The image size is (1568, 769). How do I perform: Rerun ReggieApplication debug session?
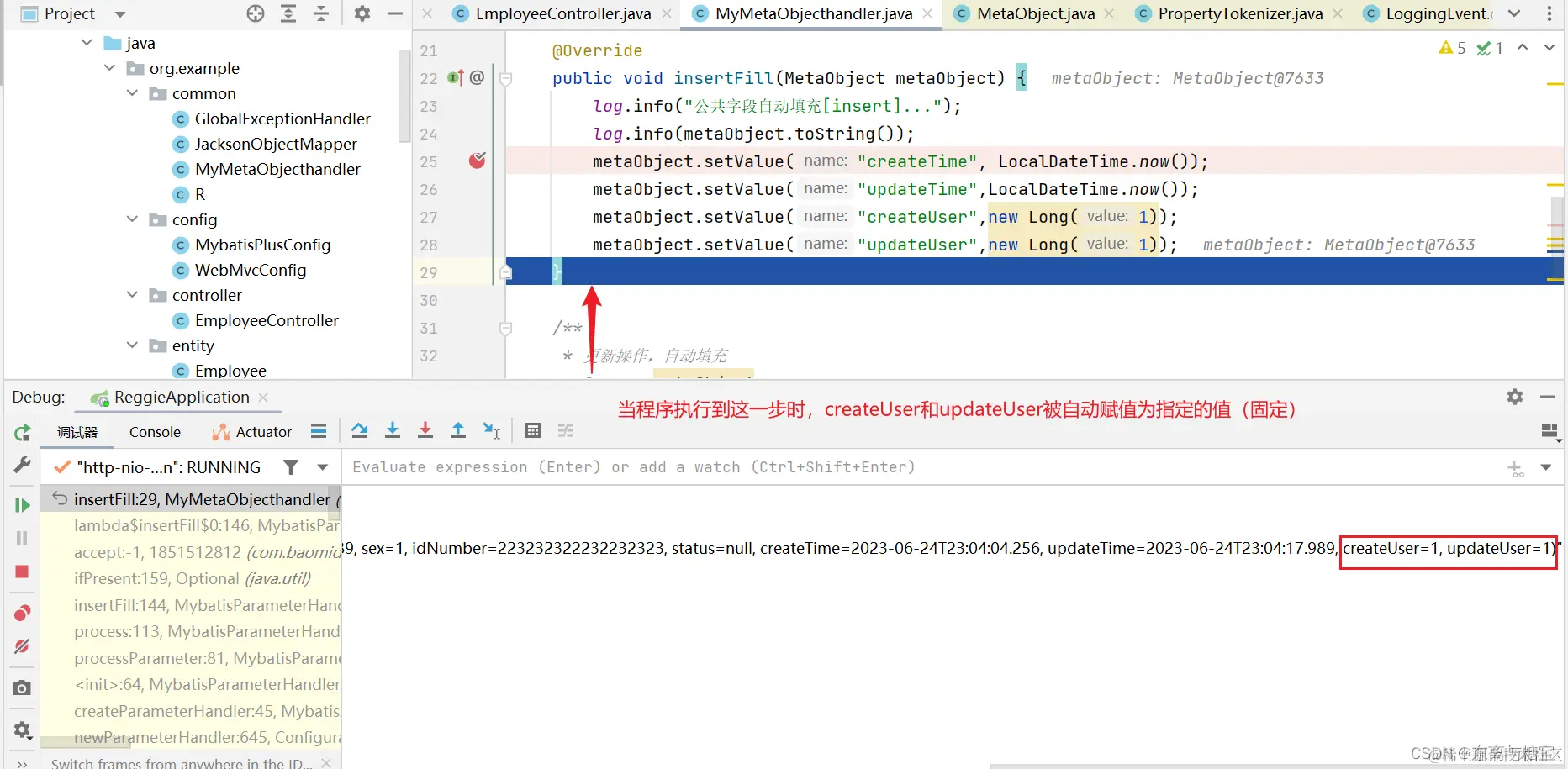pos(23,433)
